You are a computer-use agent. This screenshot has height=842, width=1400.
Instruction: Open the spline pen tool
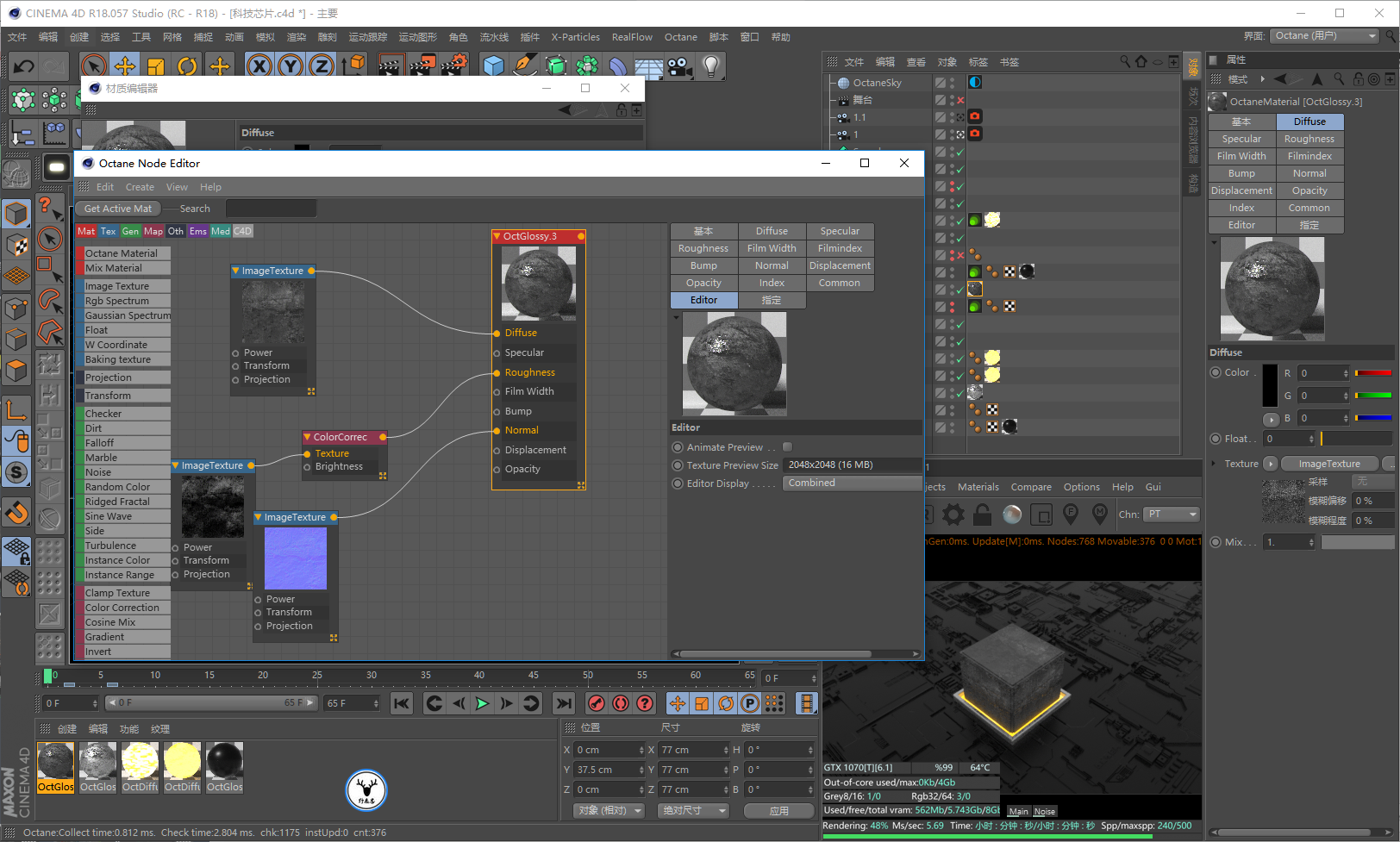(524, 66)
